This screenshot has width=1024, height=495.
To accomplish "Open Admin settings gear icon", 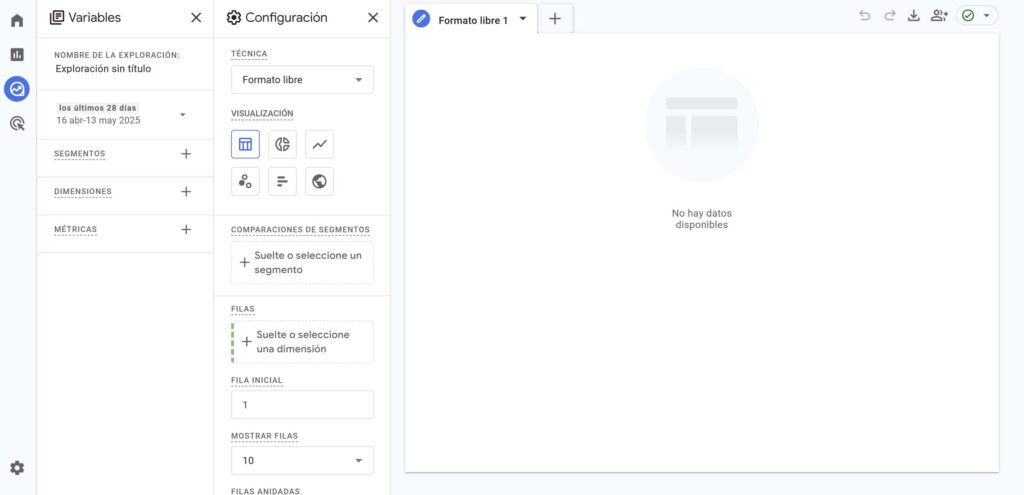I will click(17, 468).
